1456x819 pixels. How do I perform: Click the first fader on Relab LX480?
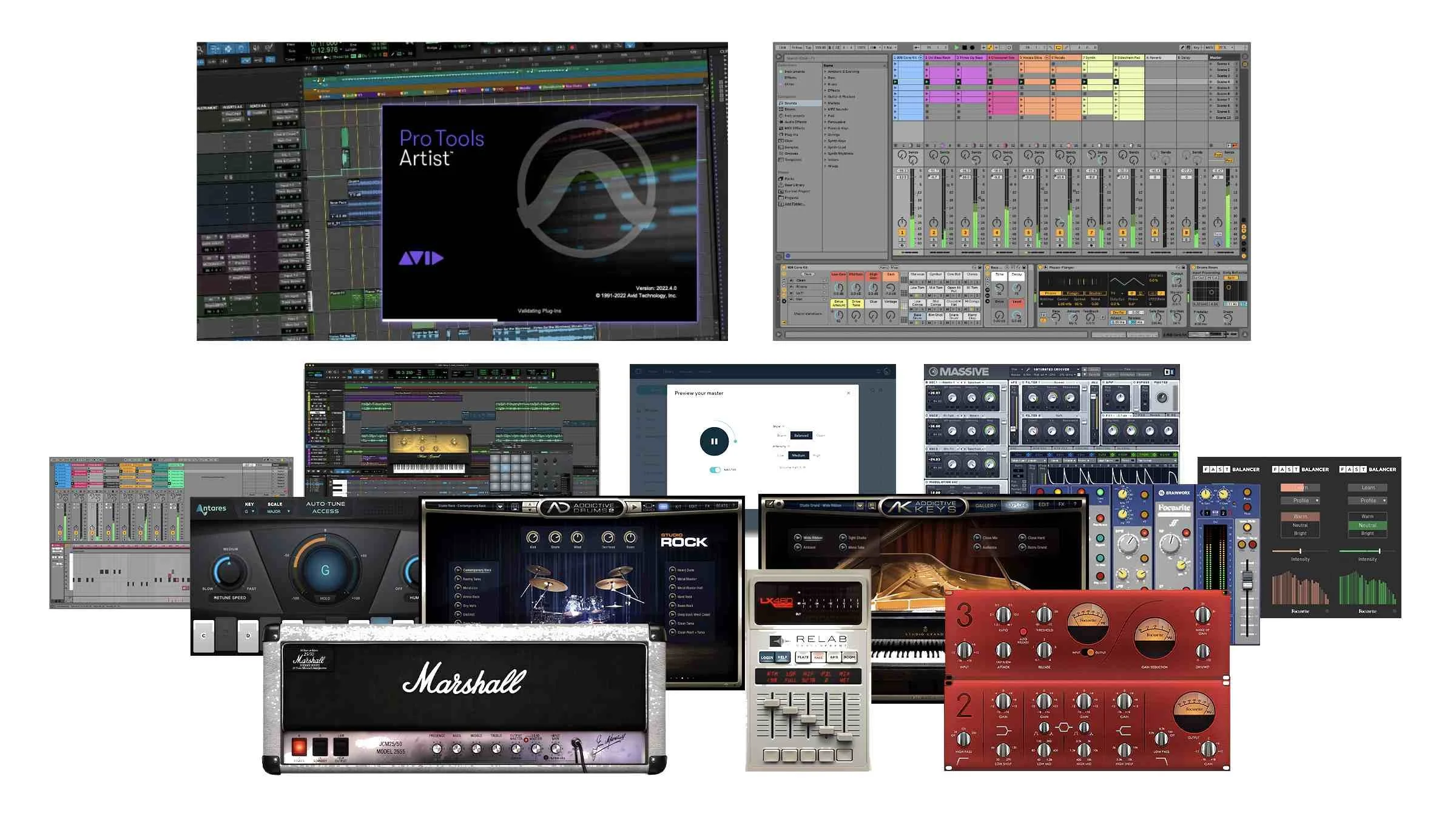pos(771,704)
